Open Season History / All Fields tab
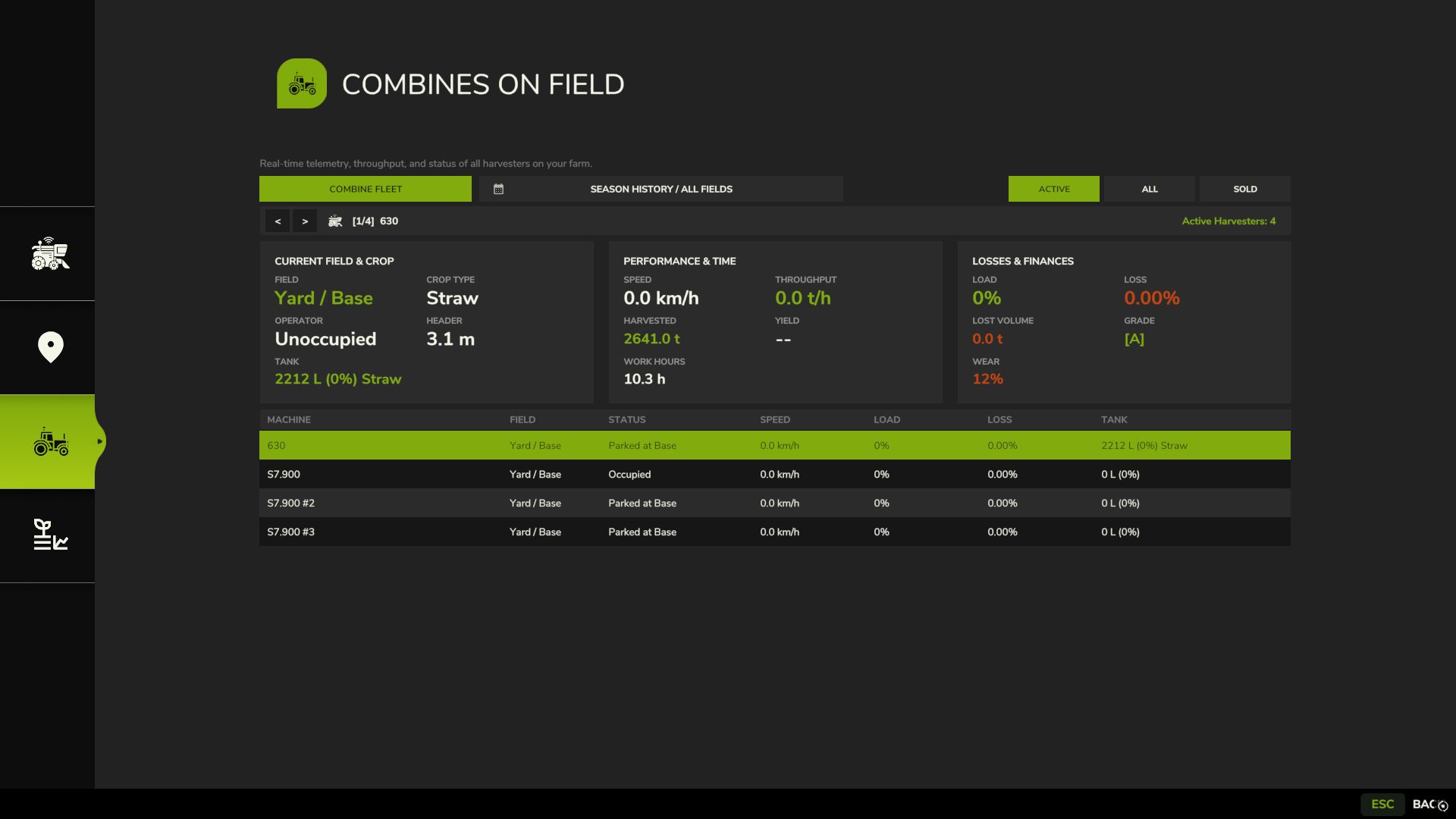This screenshot has height=819, width=1456. tap(661, 189)
